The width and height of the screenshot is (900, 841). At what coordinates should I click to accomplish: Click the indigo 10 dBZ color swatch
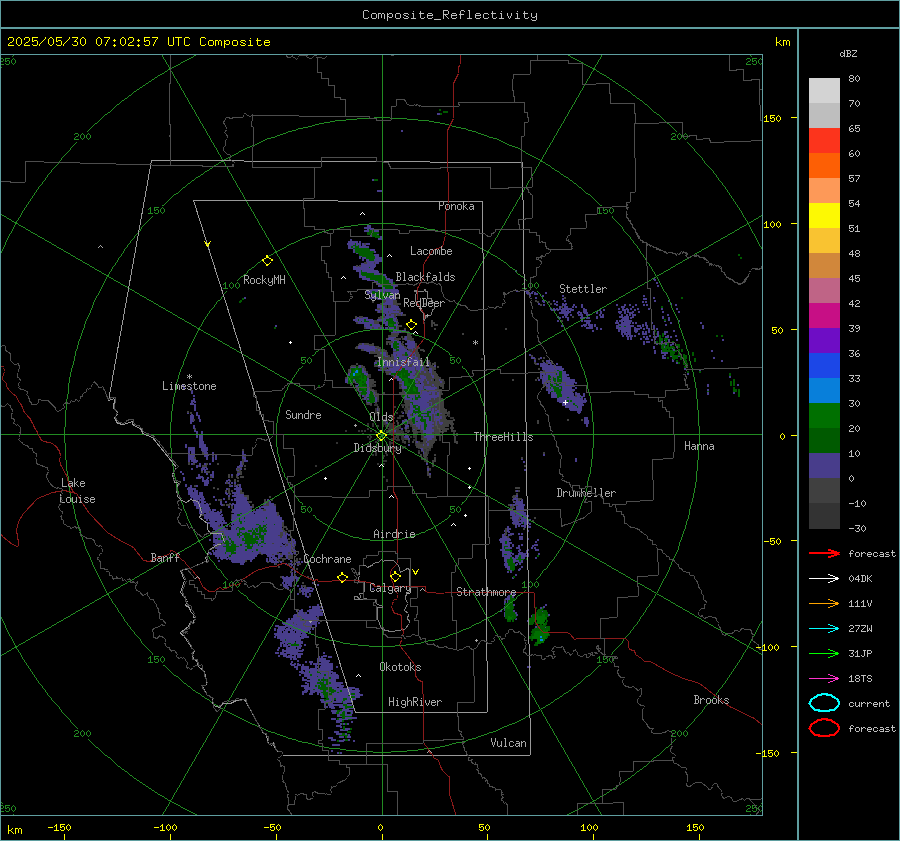pyautogui.click(x=824, y=466)
